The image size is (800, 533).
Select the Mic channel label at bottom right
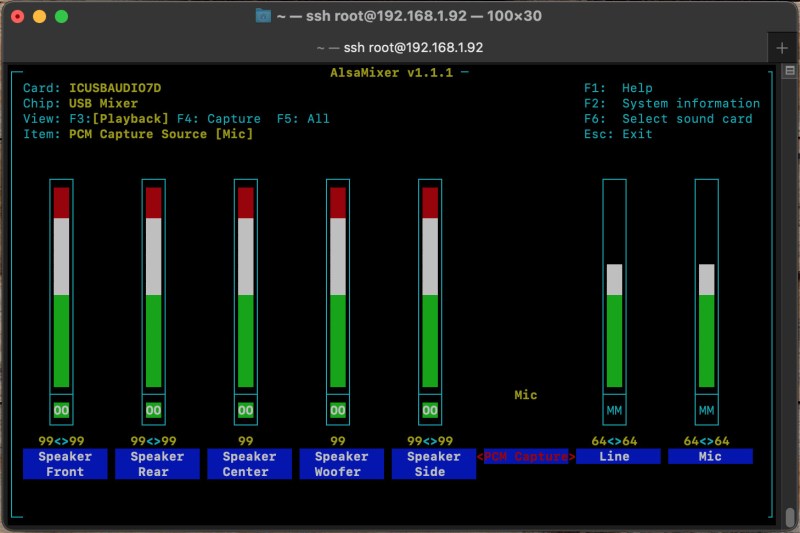click(x=710, y=456)
